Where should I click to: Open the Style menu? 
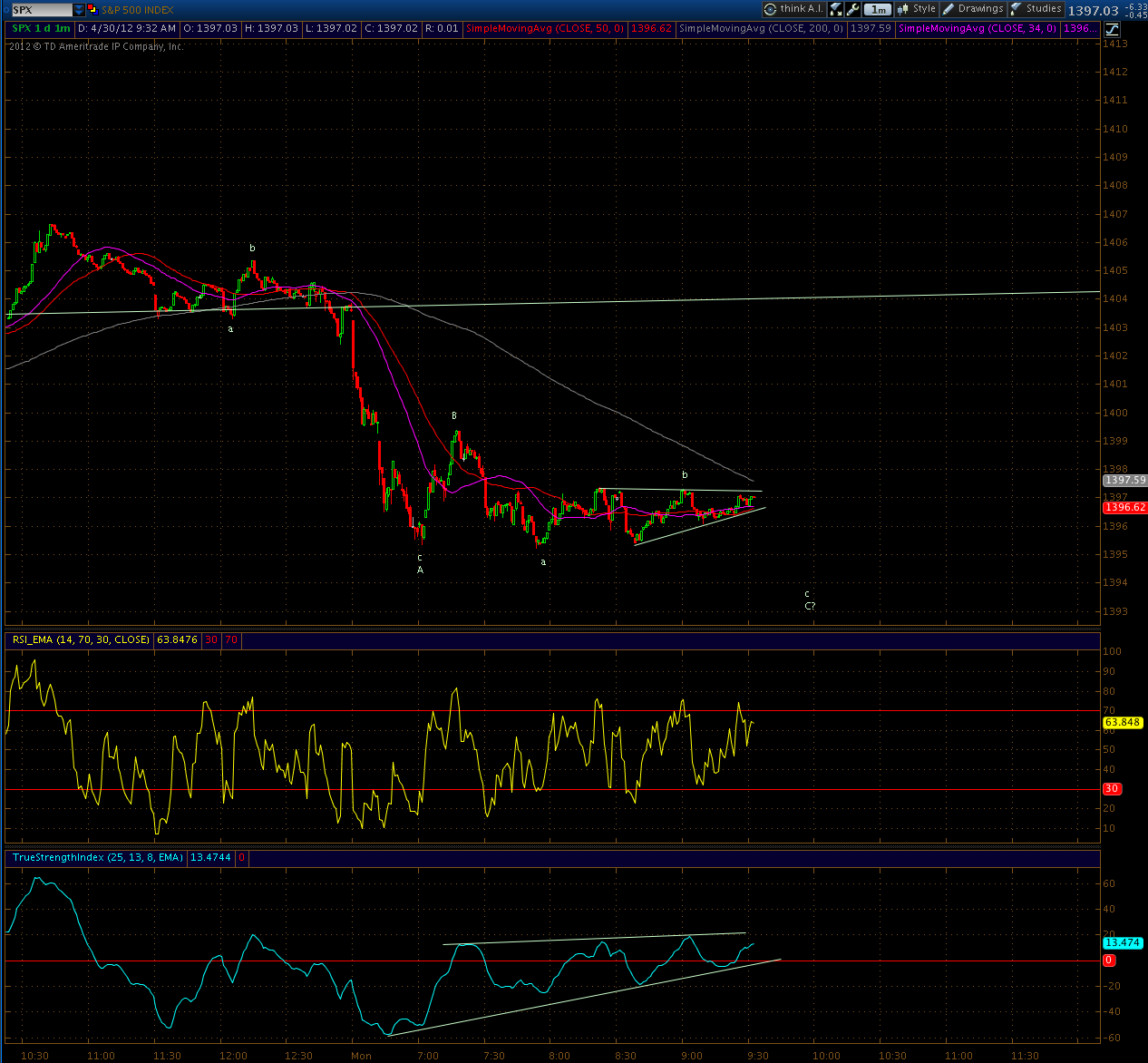[916, 9]
